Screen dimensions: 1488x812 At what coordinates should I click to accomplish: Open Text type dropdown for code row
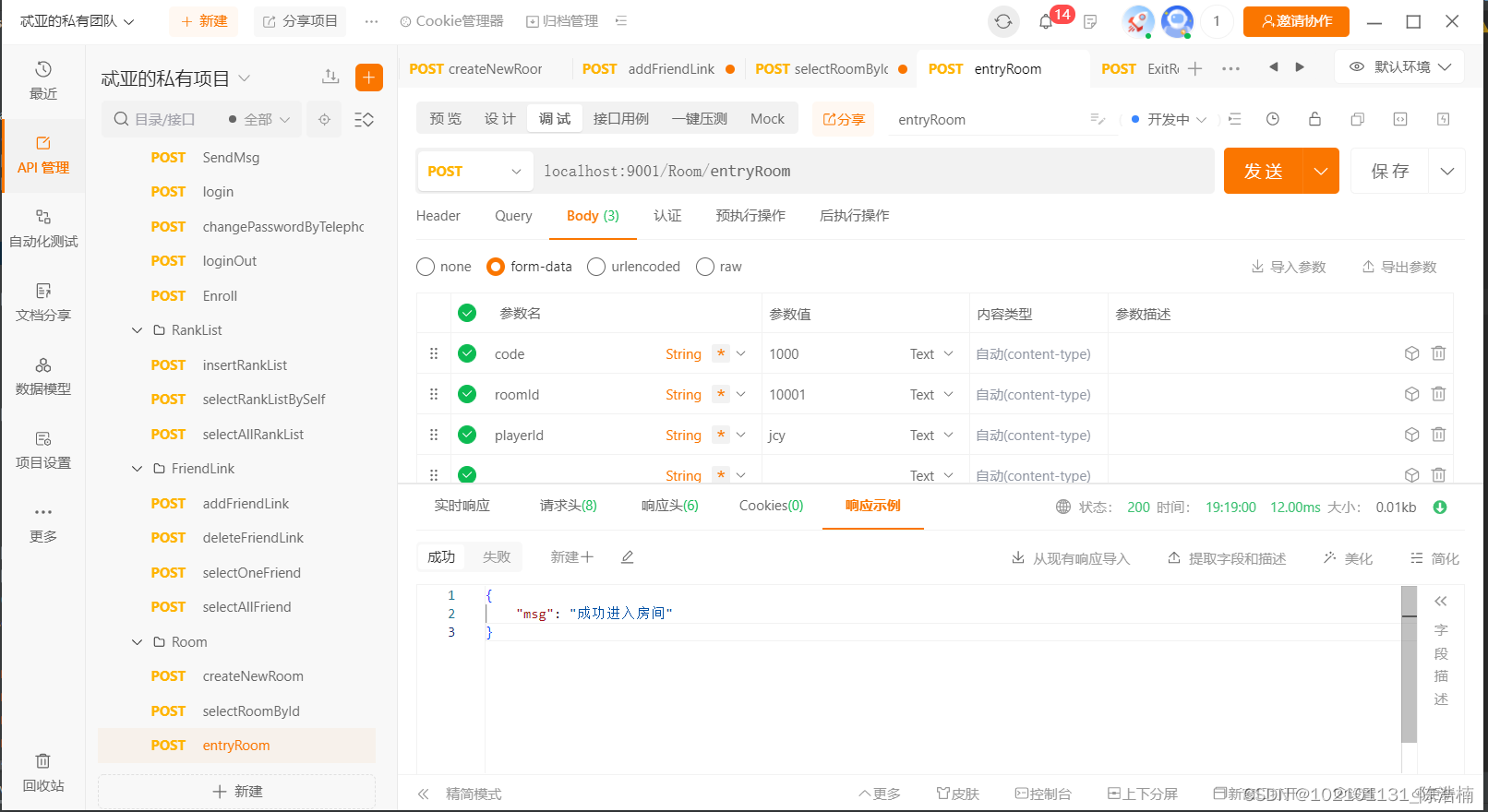click(931, 353)
